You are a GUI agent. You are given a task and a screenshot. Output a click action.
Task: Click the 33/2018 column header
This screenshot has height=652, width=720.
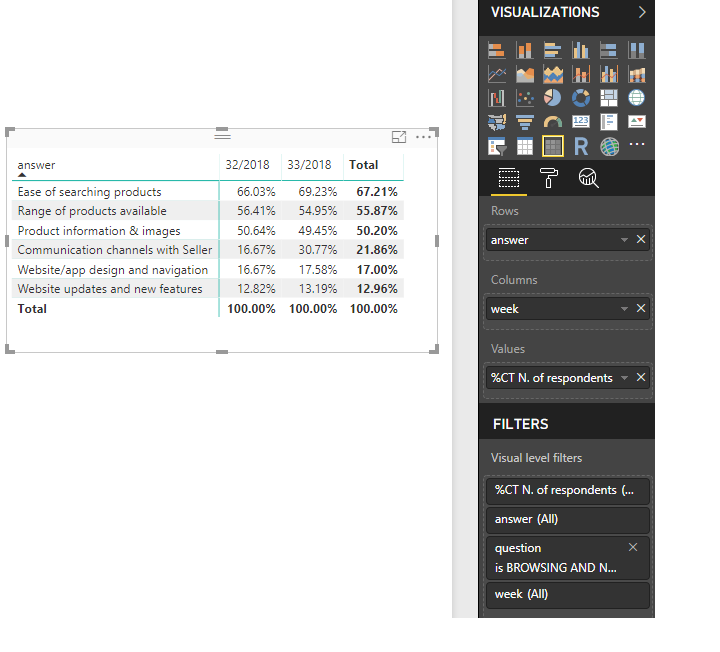[309, 165]
